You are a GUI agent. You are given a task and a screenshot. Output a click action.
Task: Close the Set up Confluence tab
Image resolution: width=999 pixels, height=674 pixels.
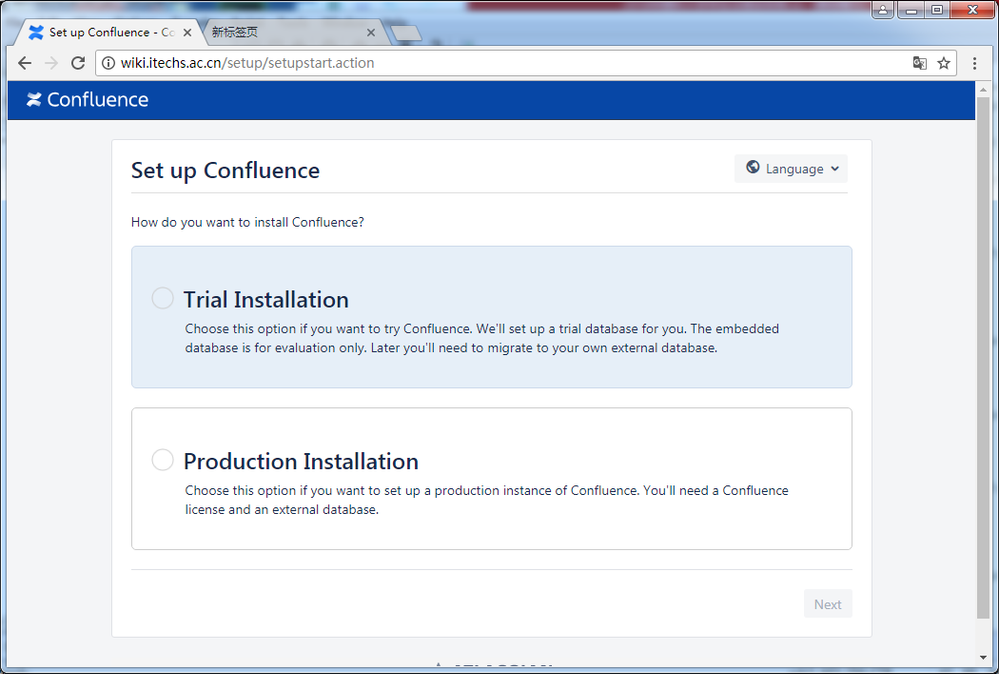point(187,32)
